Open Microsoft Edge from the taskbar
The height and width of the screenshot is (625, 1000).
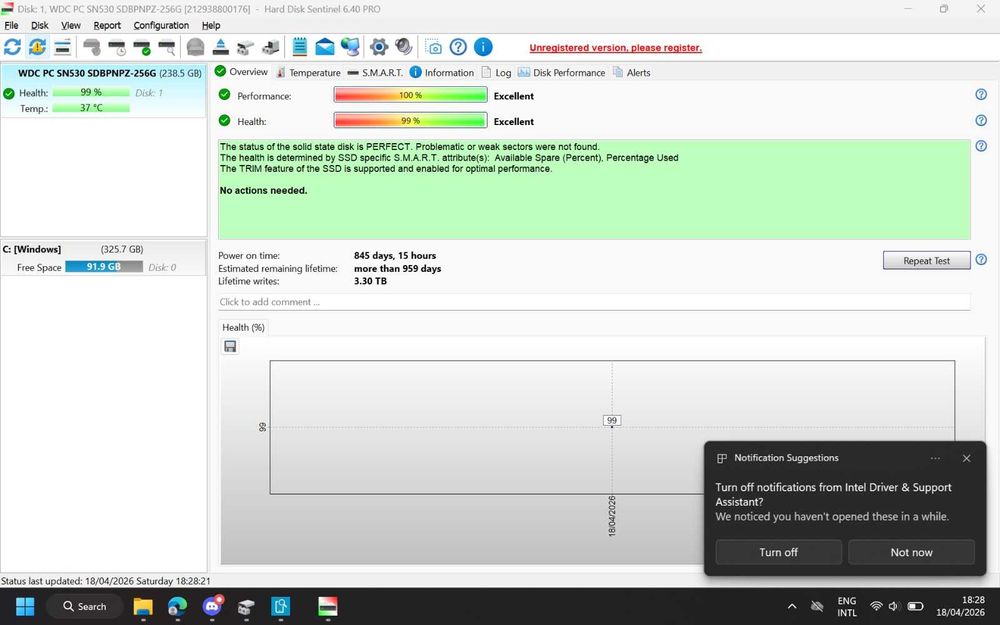coord(177,607)
